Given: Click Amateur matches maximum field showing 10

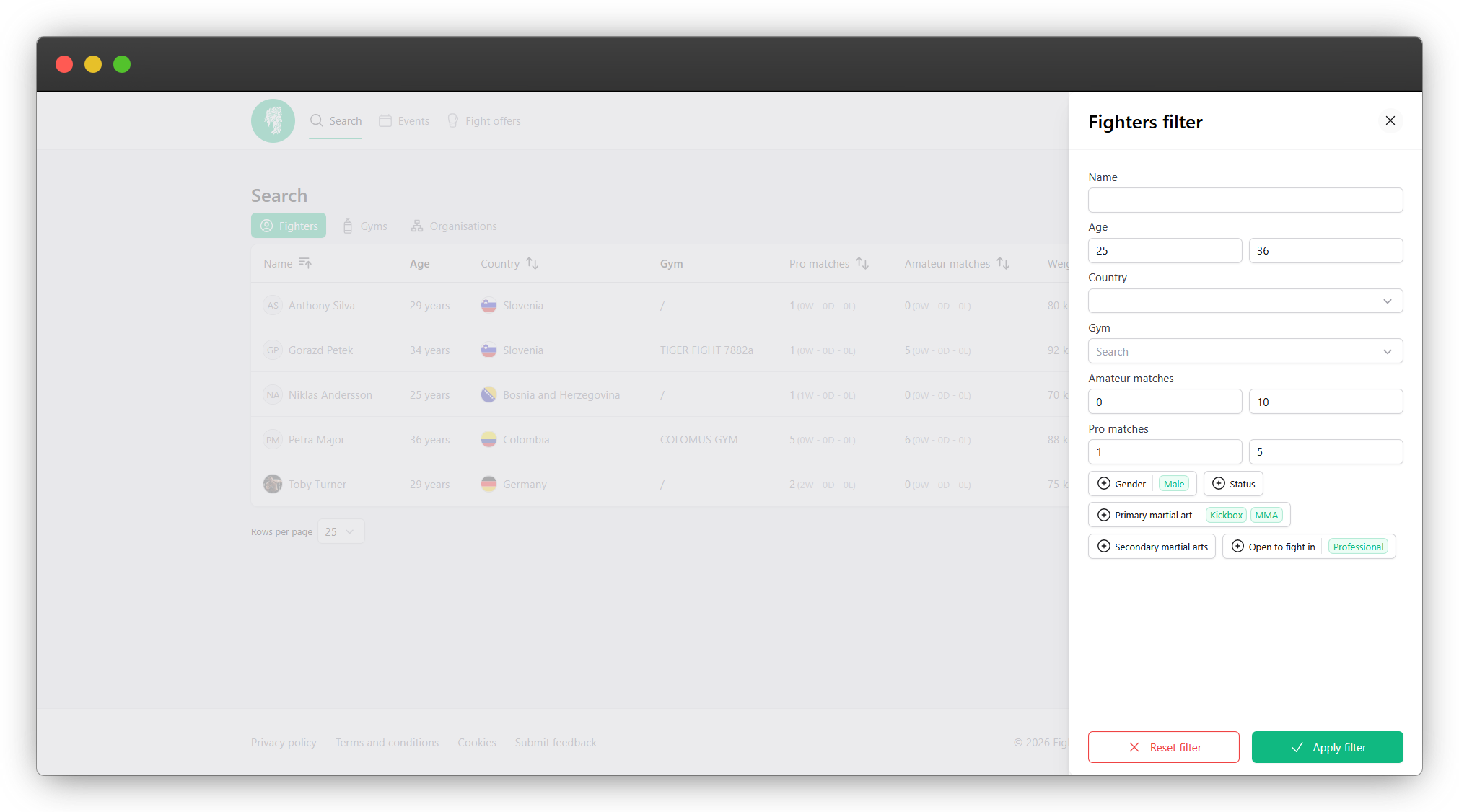Looking at the screenshot, I should (x=1326, y=402).
